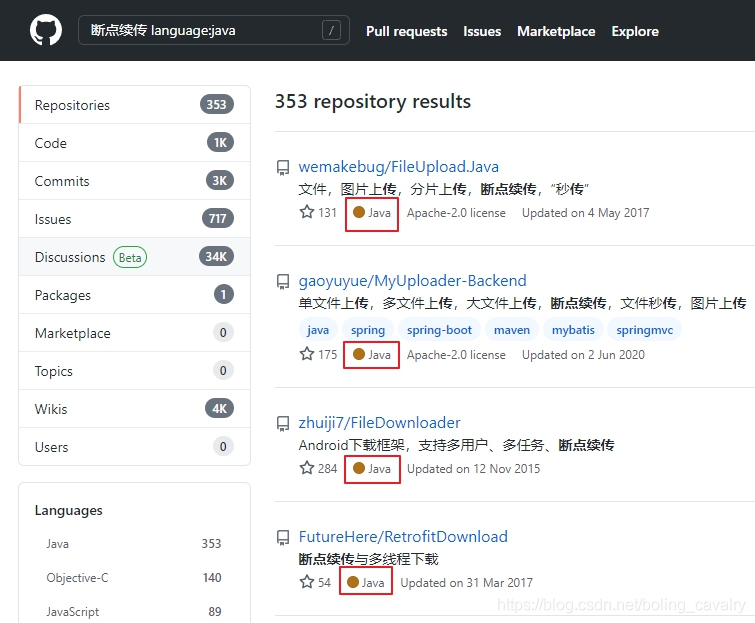
Task: Open Marketplace in the top navigation
Action: coord(556,31)
